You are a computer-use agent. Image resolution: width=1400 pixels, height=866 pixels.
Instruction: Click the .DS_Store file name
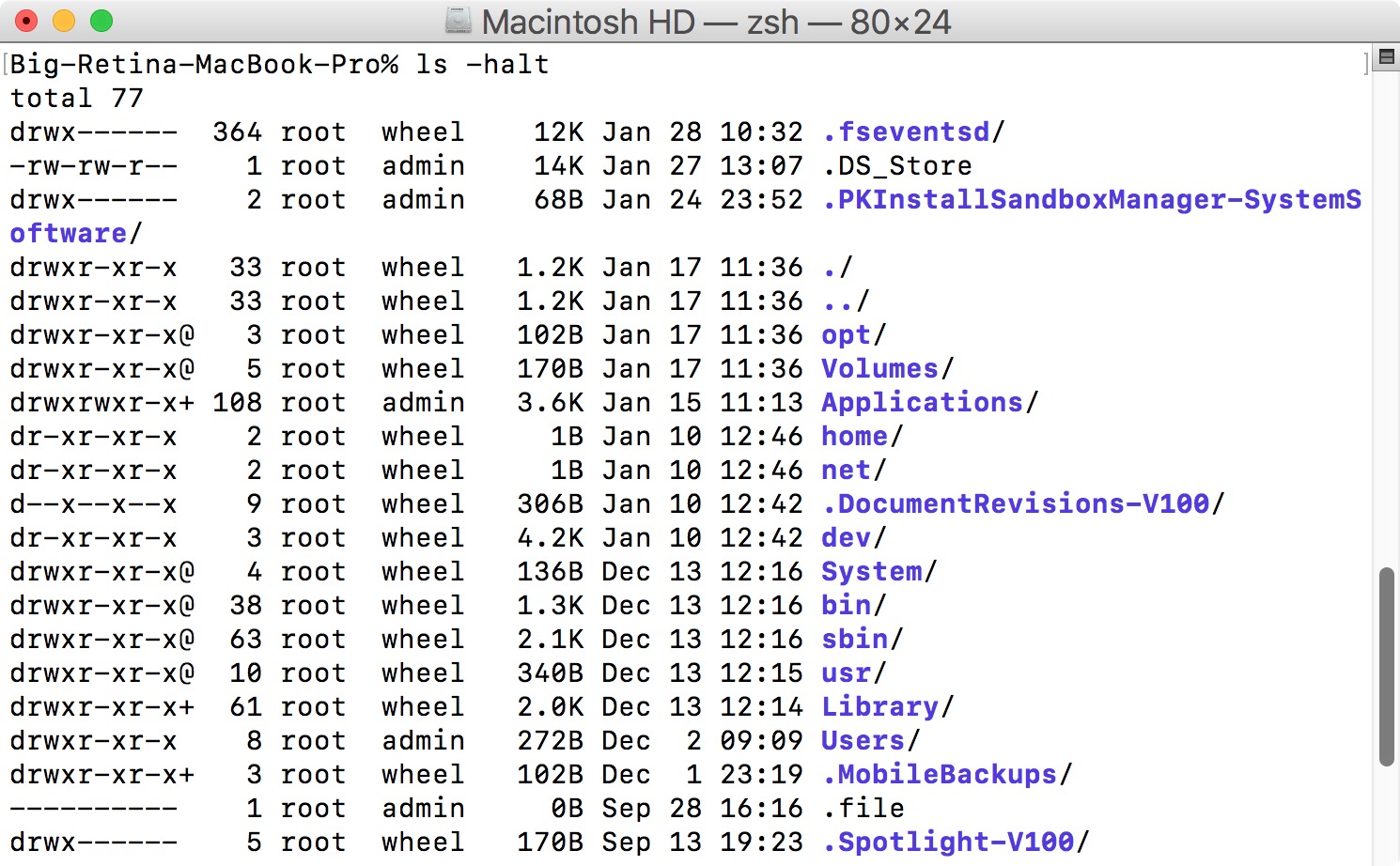(x=896, y=165)
